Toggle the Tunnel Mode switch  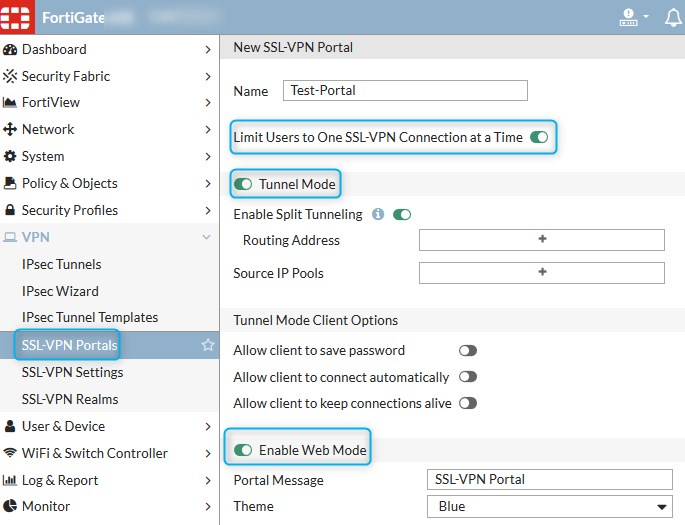point(243,184)
